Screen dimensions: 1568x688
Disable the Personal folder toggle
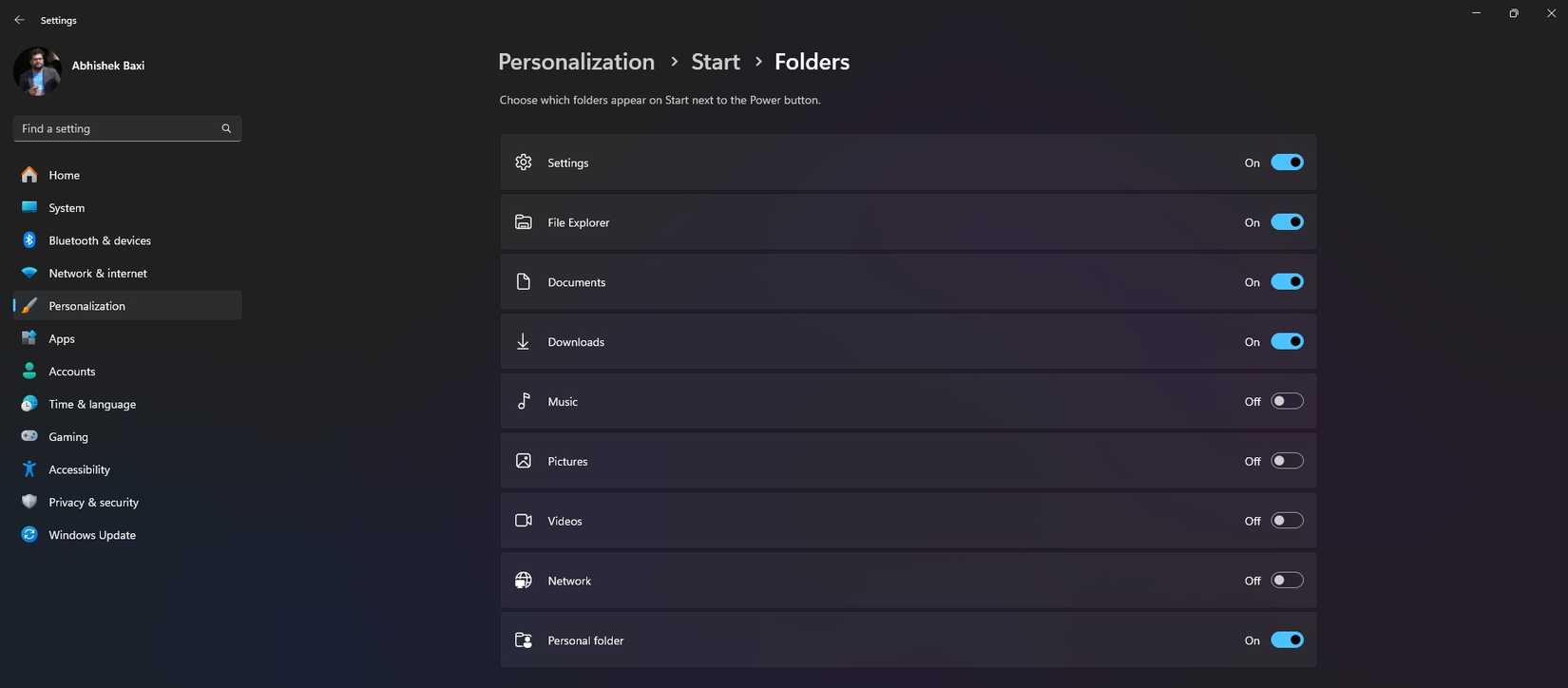(x=1287, y=640)
